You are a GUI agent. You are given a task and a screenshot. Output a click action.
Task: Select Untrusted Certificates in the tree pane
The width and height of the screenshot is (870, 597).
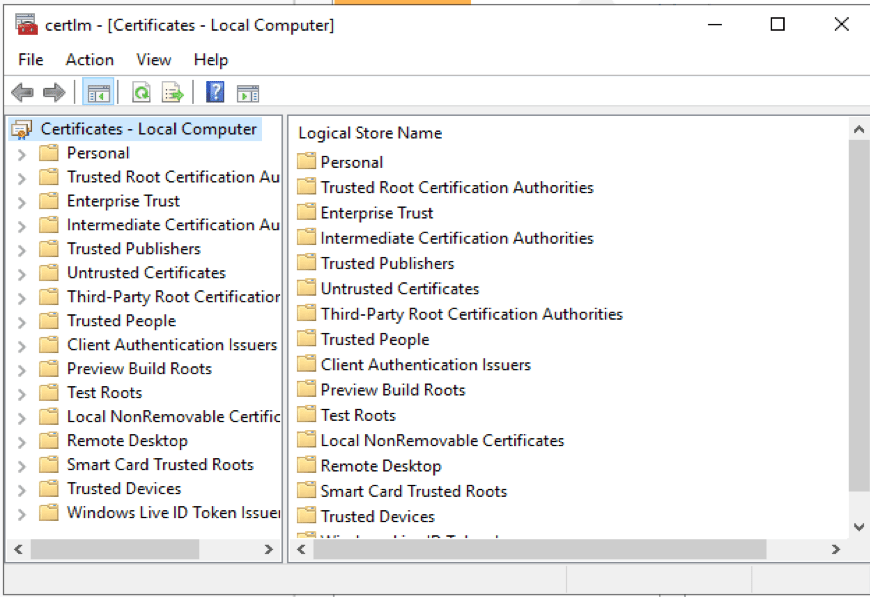coord(146,273)
